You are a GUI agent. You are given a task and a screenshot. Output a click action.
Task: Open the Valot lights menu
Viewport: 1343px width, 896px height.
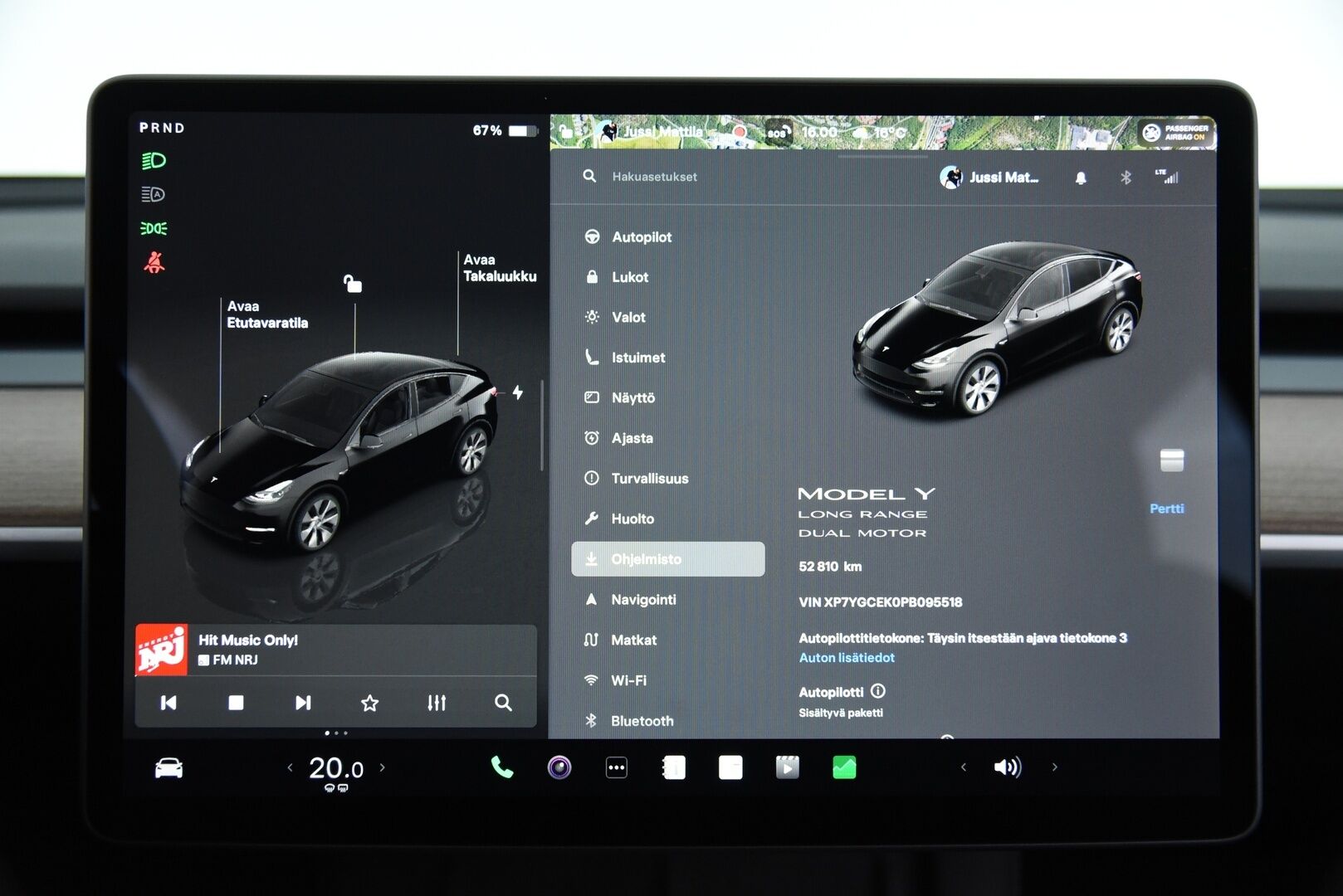615,317
